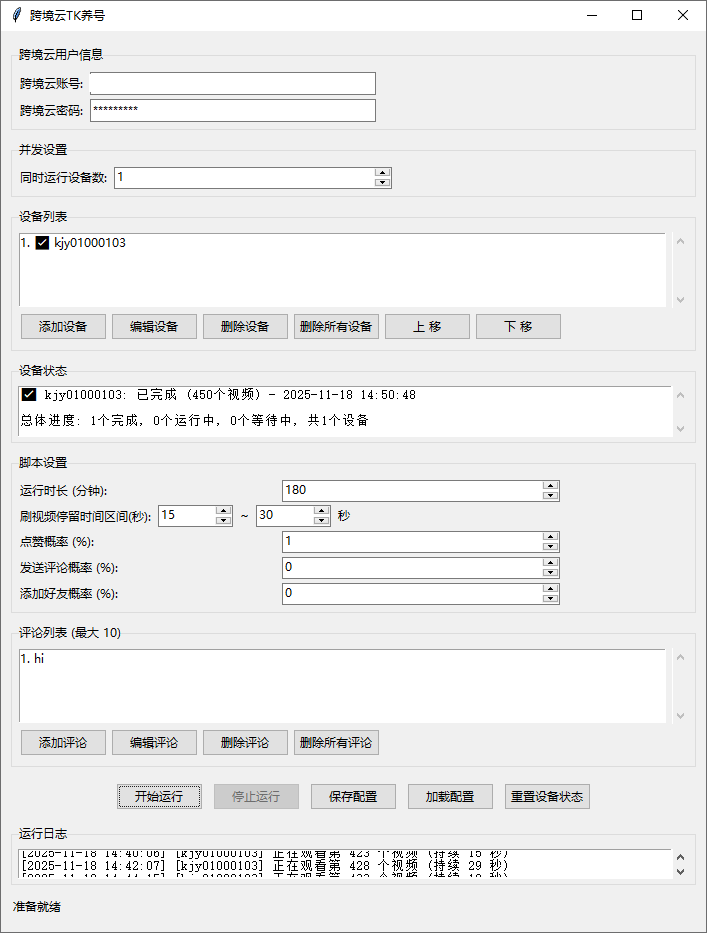Start the script with 开始运行
707x933 pixels.
click(159, 797)
